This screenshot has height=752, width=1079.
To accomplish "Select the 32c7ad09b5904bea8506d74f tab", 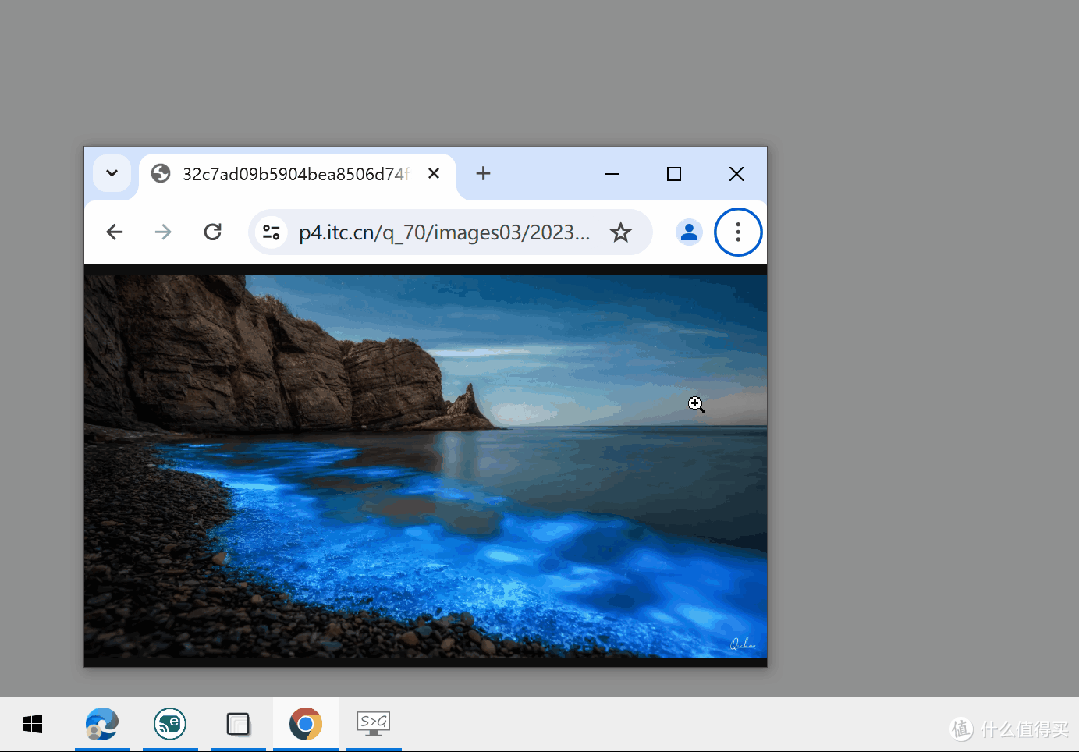I will (x=297, y=174).
